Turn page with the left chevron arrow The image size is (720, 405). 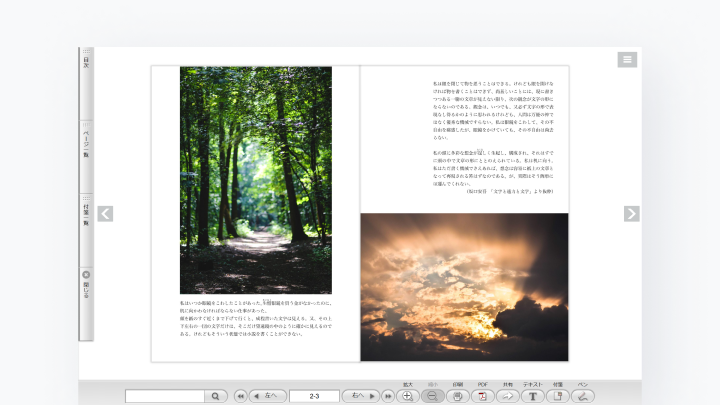click(105, 214)
